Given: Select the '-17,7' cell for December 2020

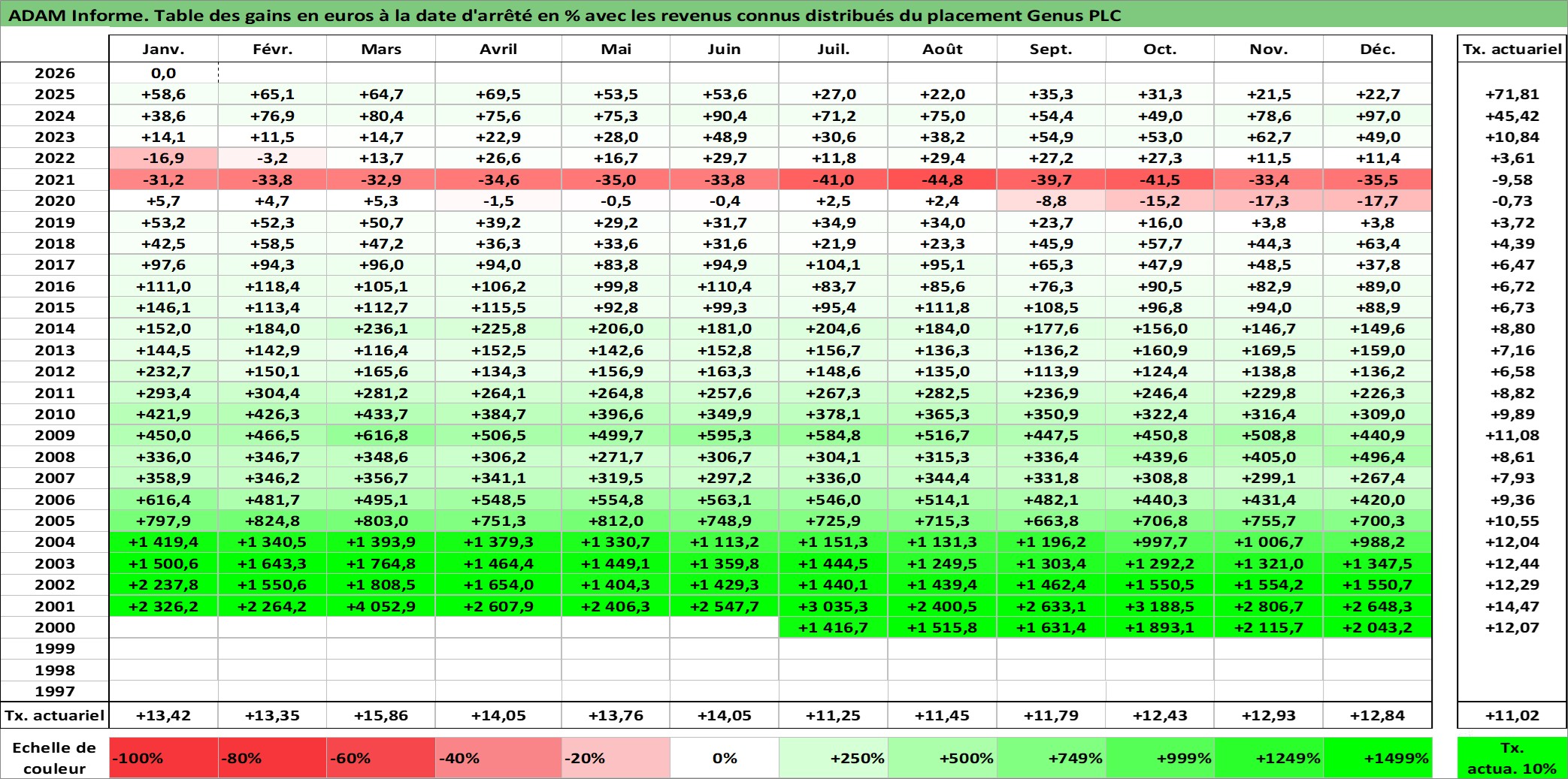Looking at the screenshot, I should pyautogui.click(x=1378, y=201).
